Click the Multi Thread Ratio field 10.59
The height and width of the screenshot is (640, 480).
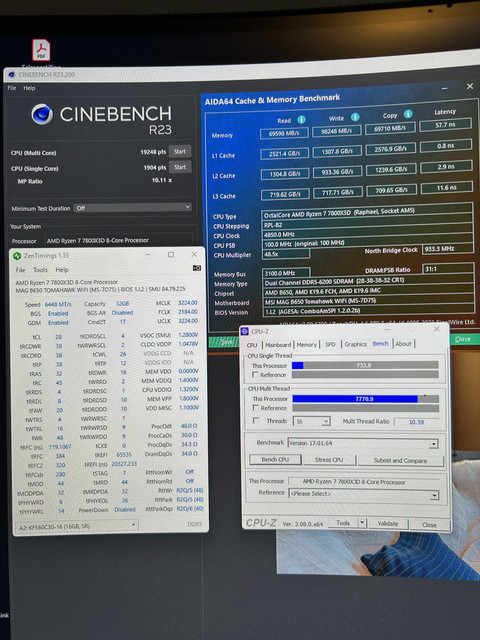pos(416,422)
